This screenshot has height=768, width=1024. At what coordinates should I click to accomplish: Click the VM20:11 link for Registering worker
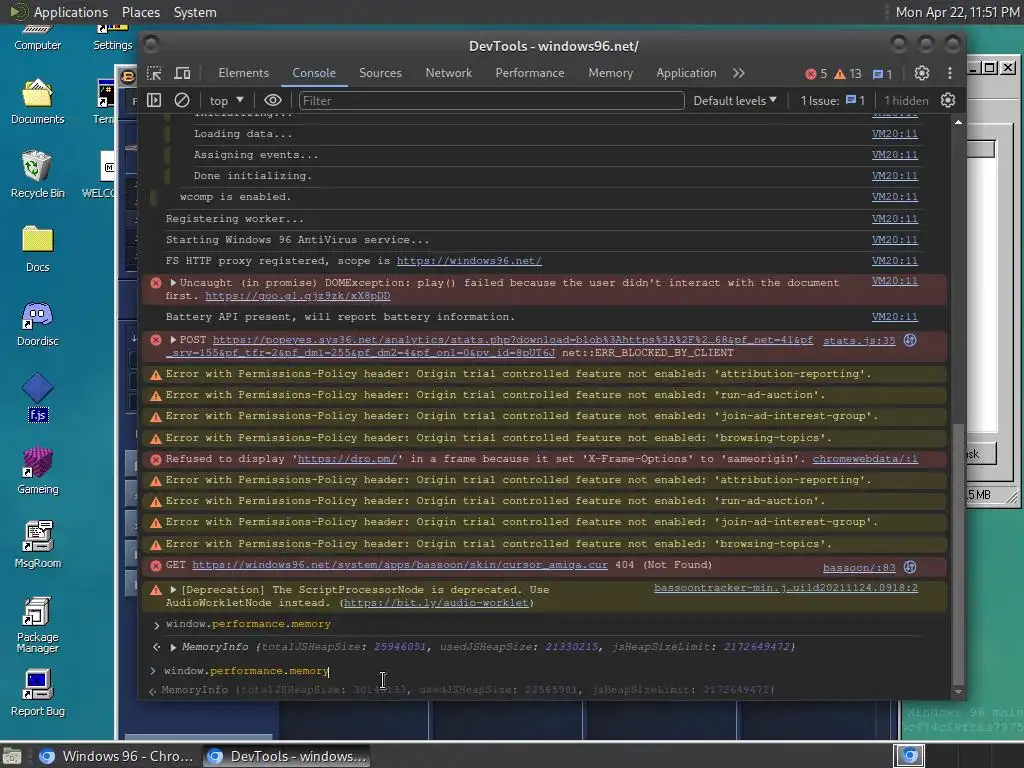coord(895,219)
